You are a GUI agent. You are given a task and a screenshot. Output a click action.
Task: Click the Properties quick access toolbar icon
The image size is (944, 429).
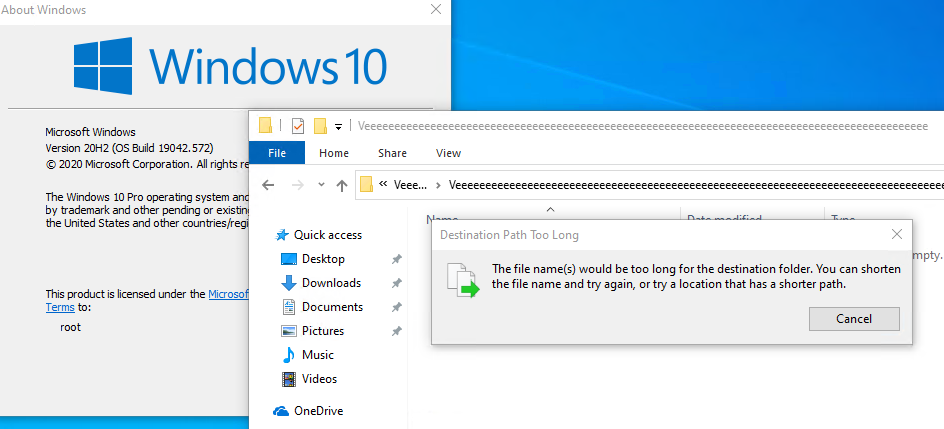[x=298, y=126]
